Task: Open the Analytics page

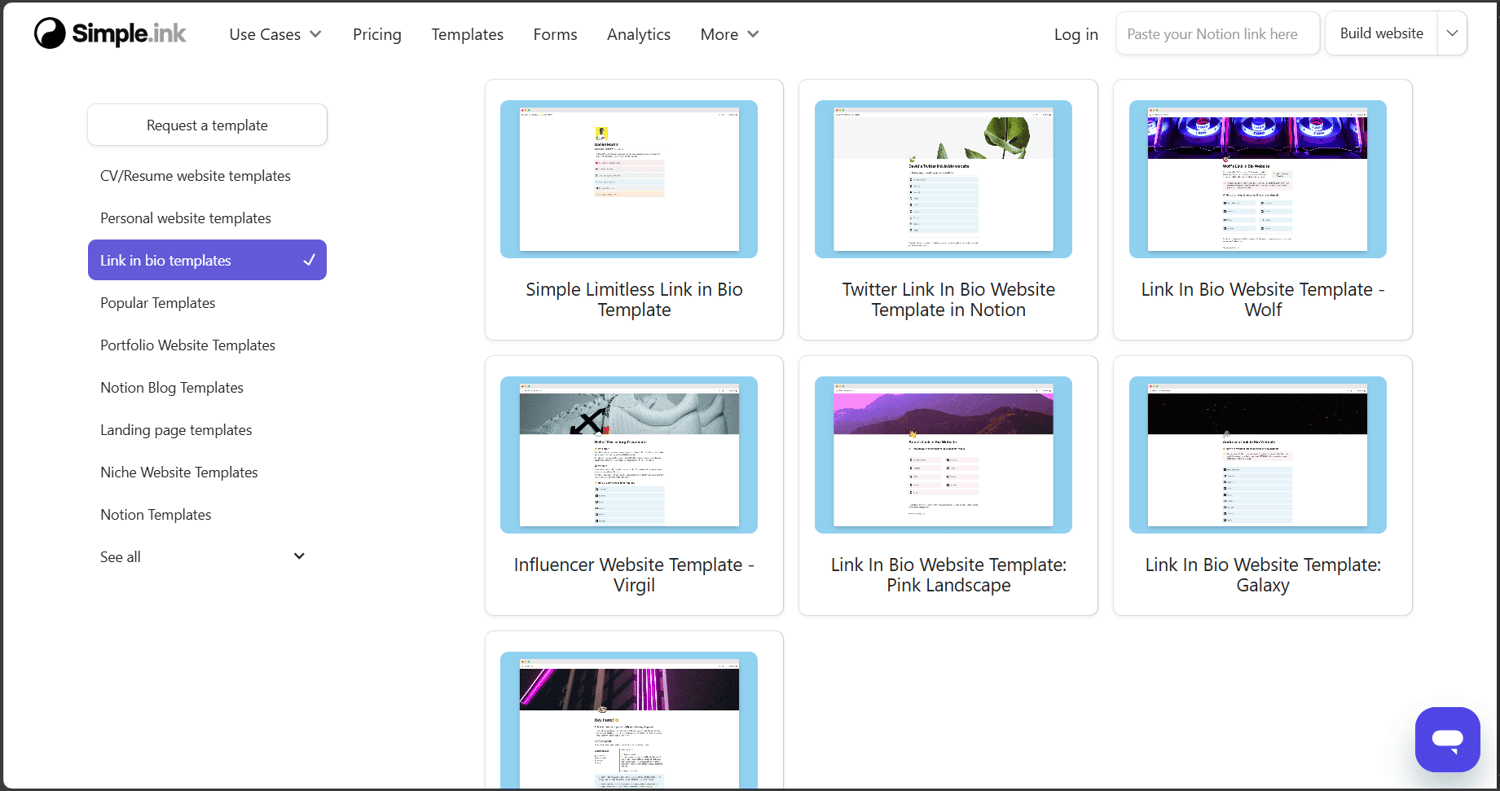Action: click(x=639, y=34)
